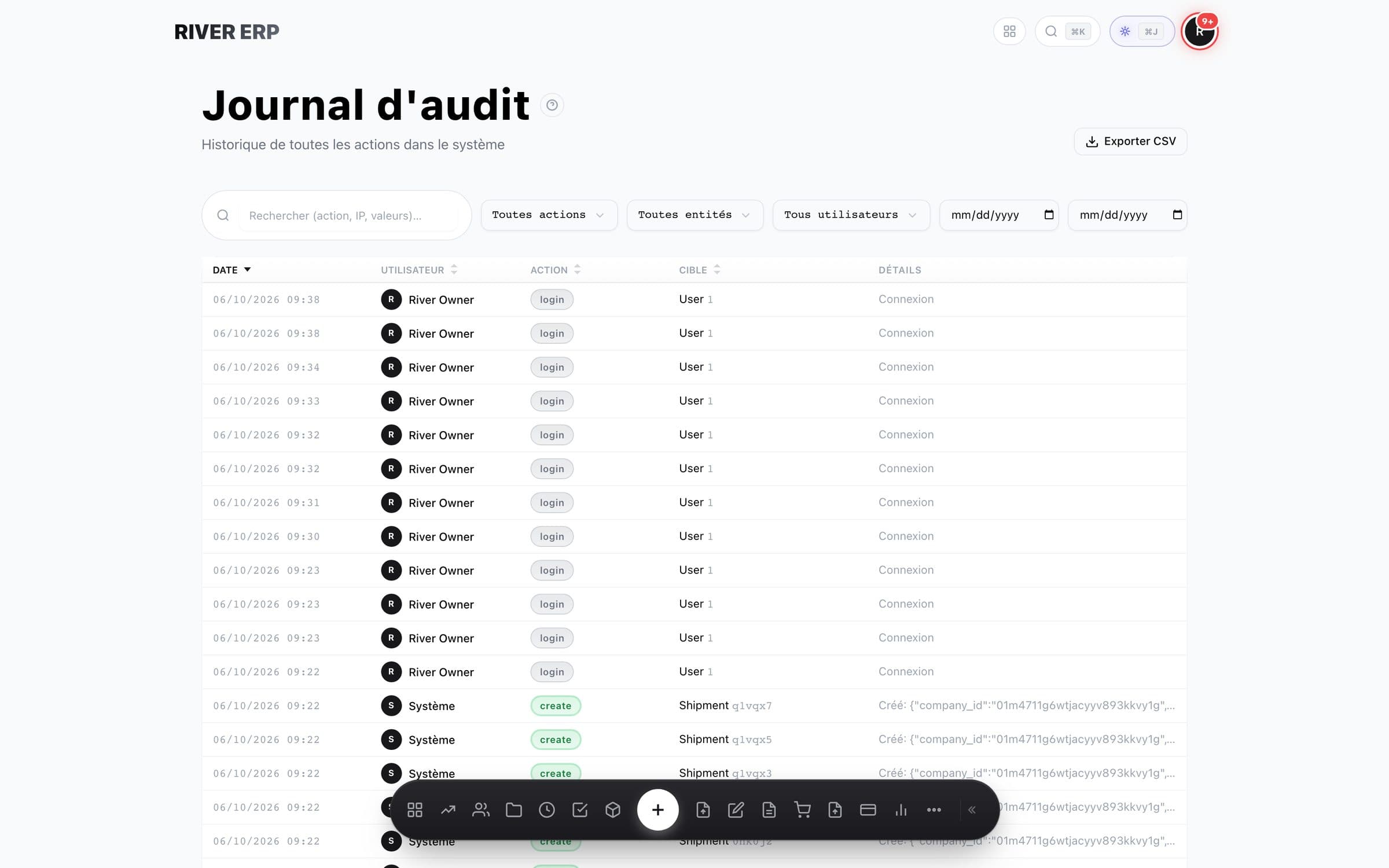This screenshot has width=1389, height=868.
Task: Open the user avatar with 9+ badge
Action: point(1199,31)
